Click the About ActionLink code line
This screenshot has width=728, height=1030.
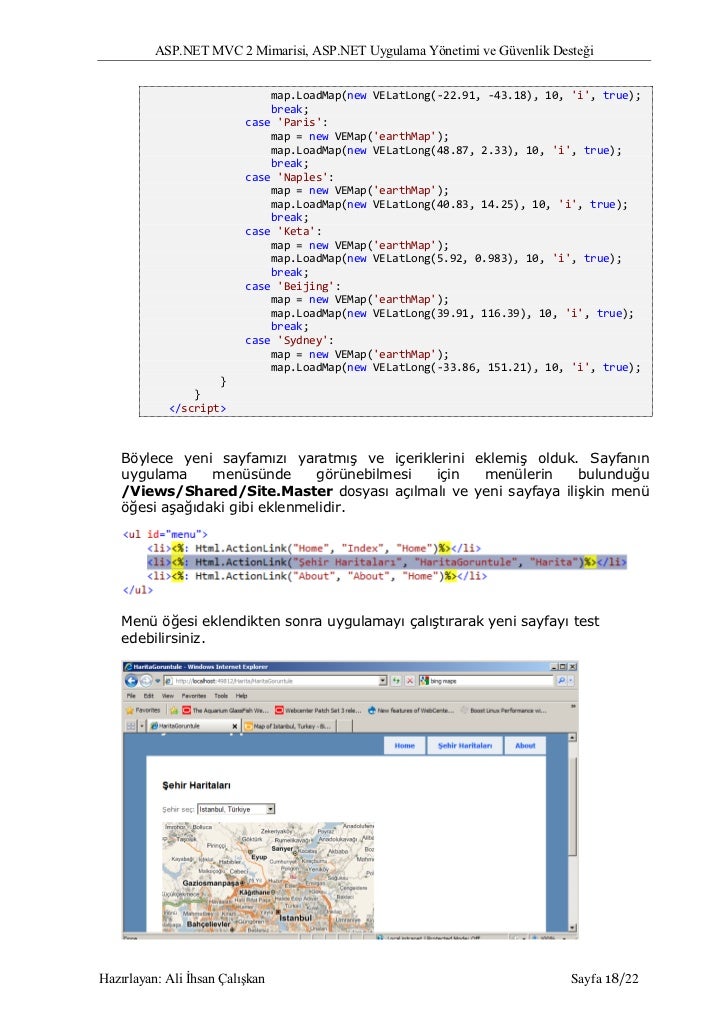[317, 576]
